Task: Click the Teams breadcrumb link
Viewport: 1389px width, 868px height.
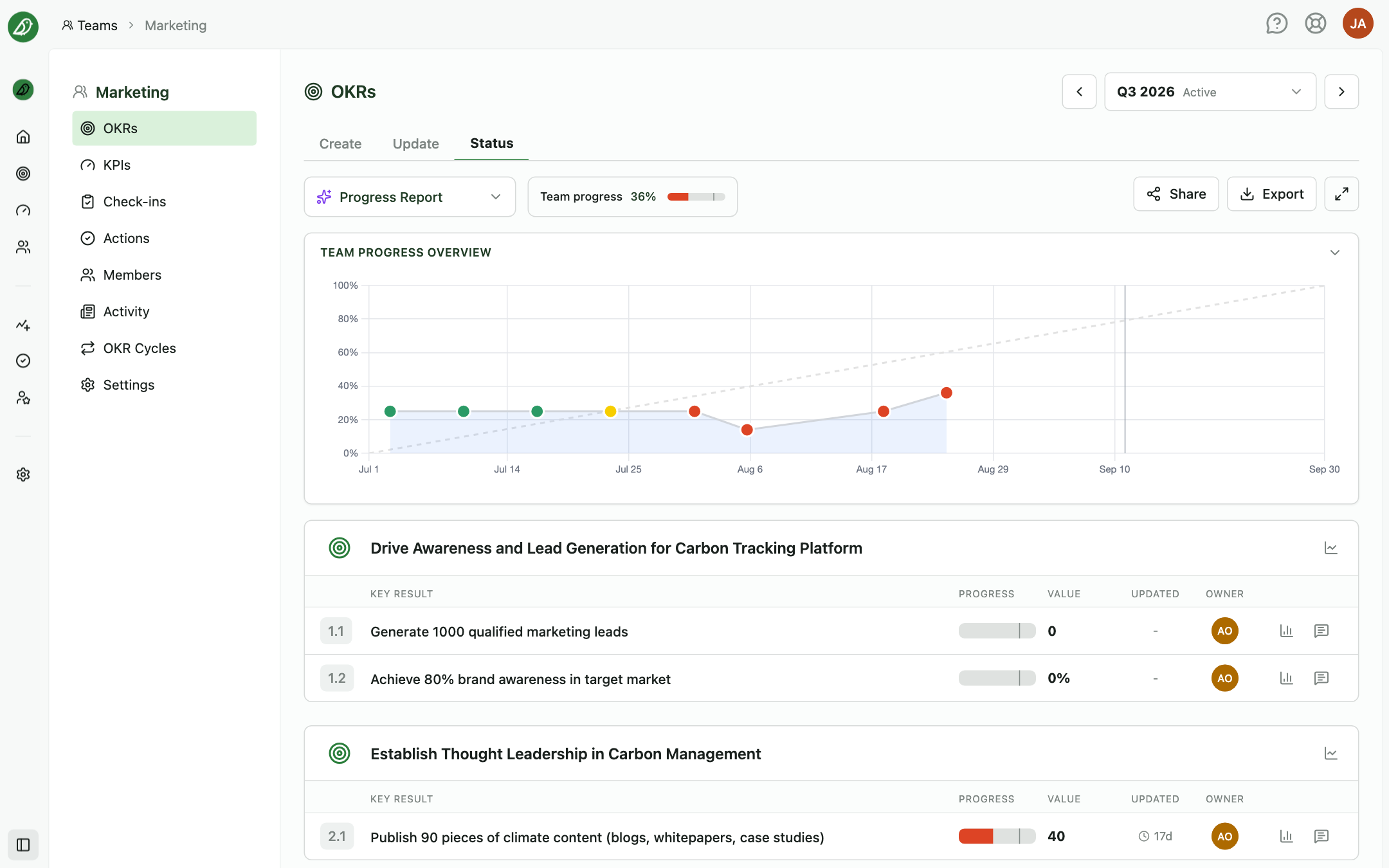Action: [x=90, y=26]
